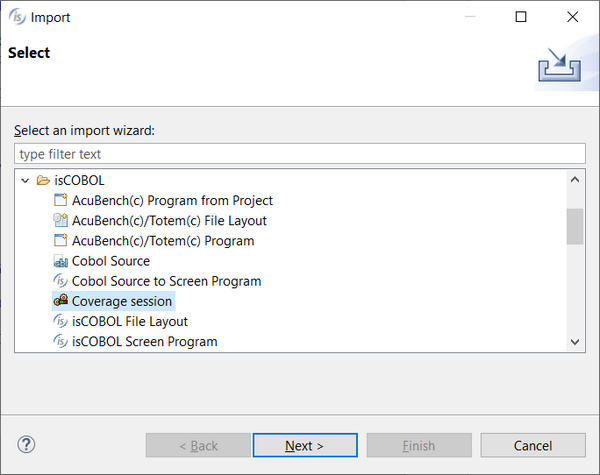Click the Cobol Source icon
The image size is (600, 475).
pos(60,261)
